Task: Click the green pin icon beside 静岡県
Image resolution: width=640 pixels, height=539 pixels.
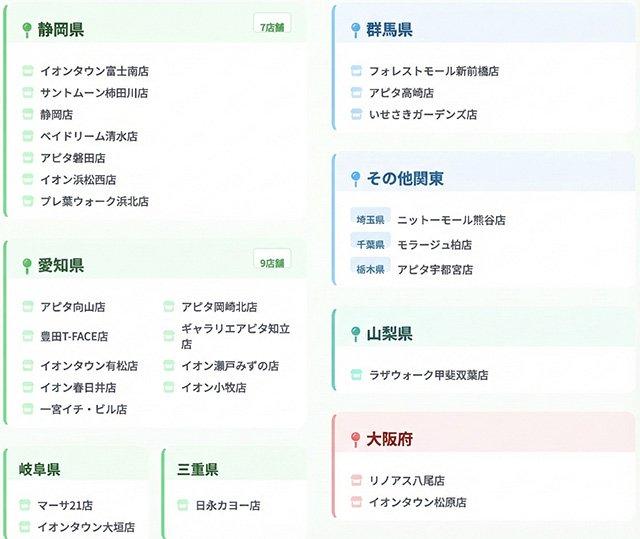Action: pyautogui.click(x=27, y=30)
